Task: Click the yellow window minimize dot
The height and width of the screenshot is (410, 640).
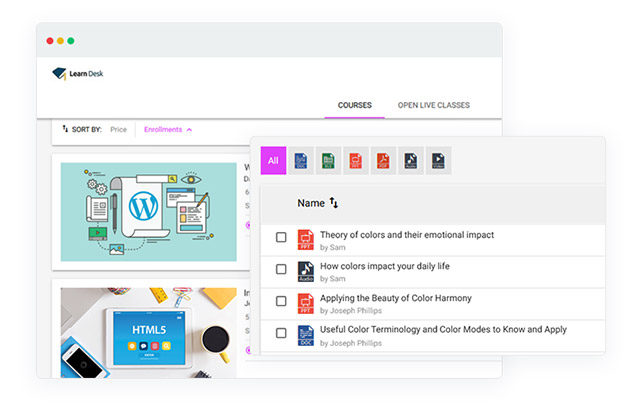Action: [60, 41]
